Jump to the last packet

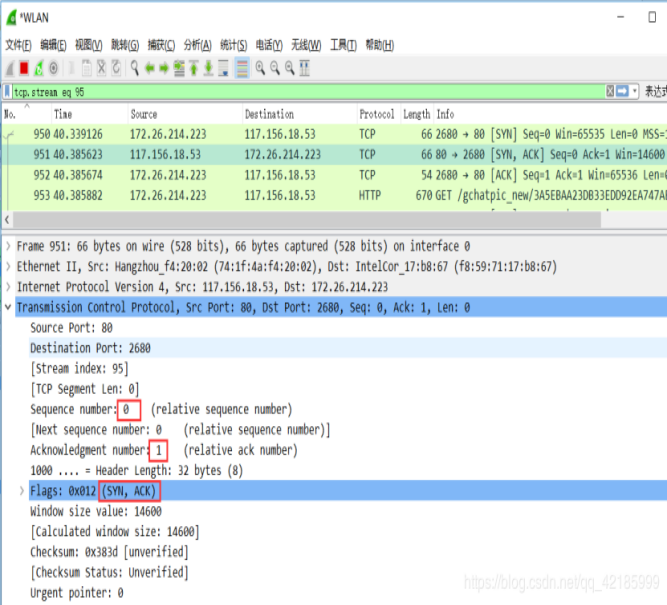[x=208, y=68]
